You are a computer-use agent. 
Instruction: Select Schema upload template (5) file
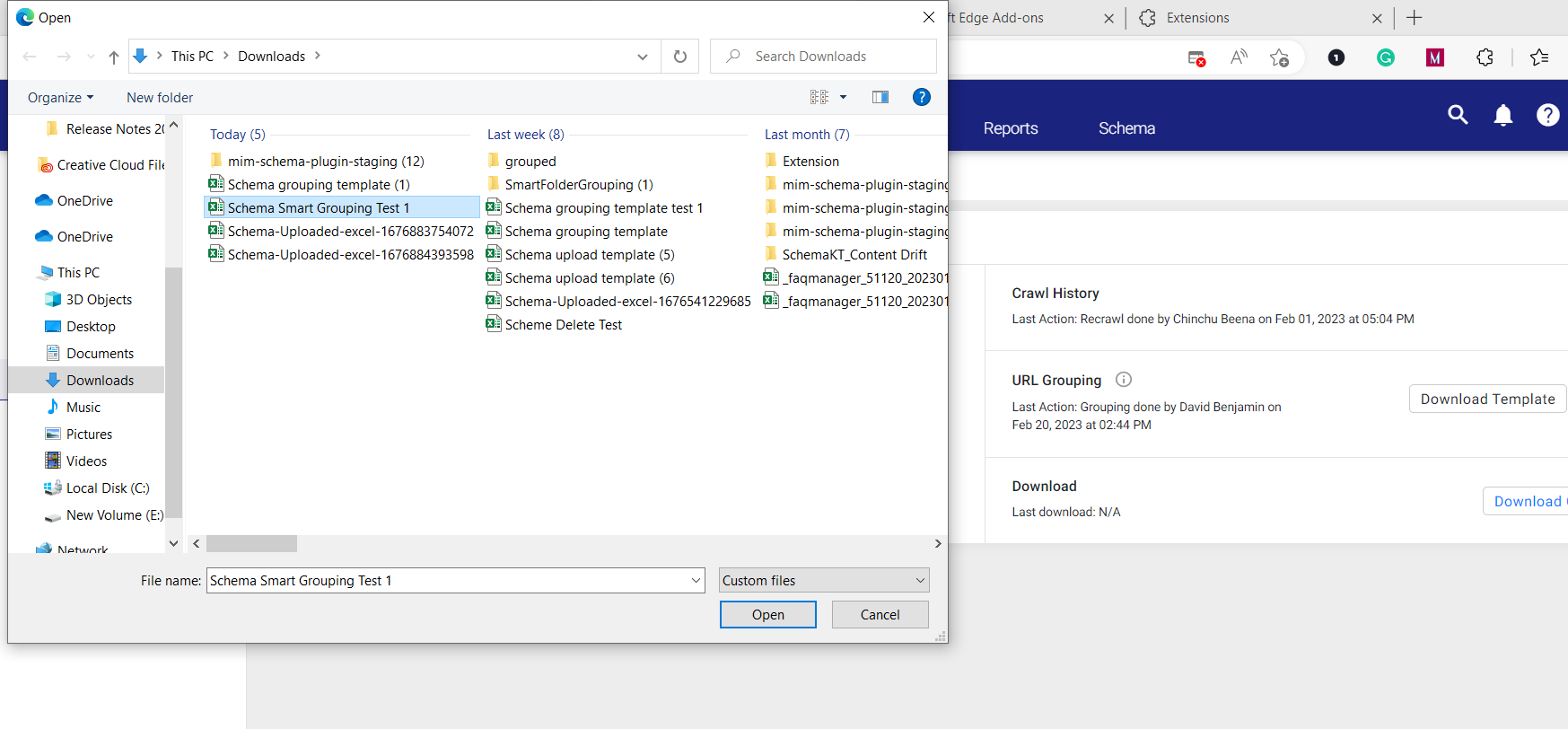581,254
